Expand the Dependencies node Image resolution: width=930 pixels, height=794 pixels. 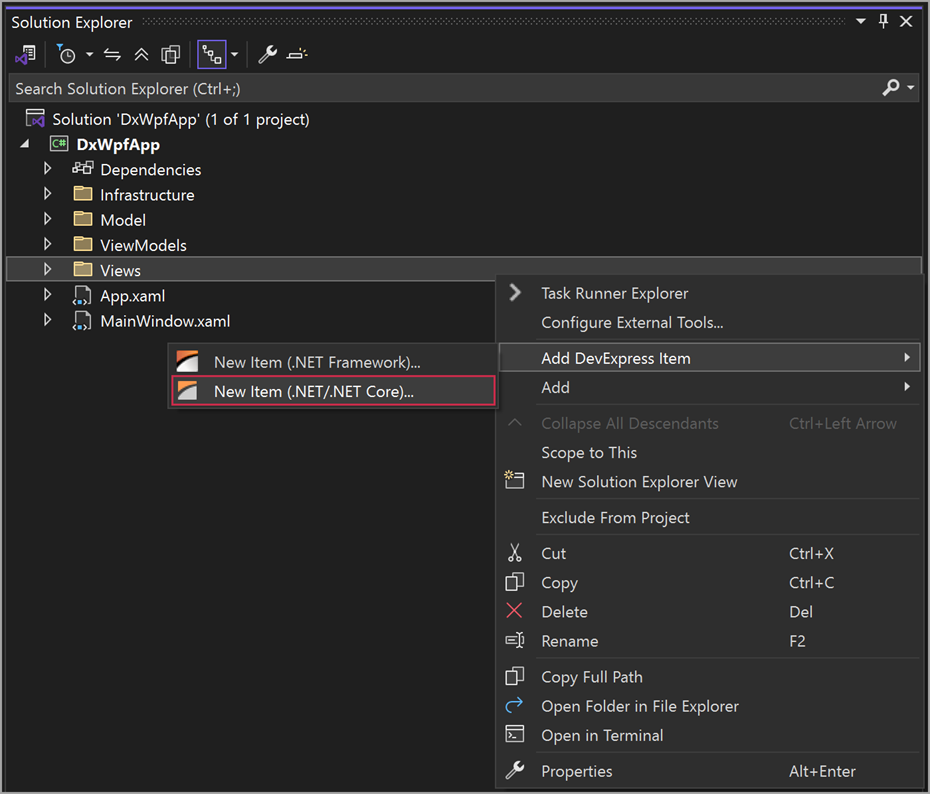[x=47, y=169]
